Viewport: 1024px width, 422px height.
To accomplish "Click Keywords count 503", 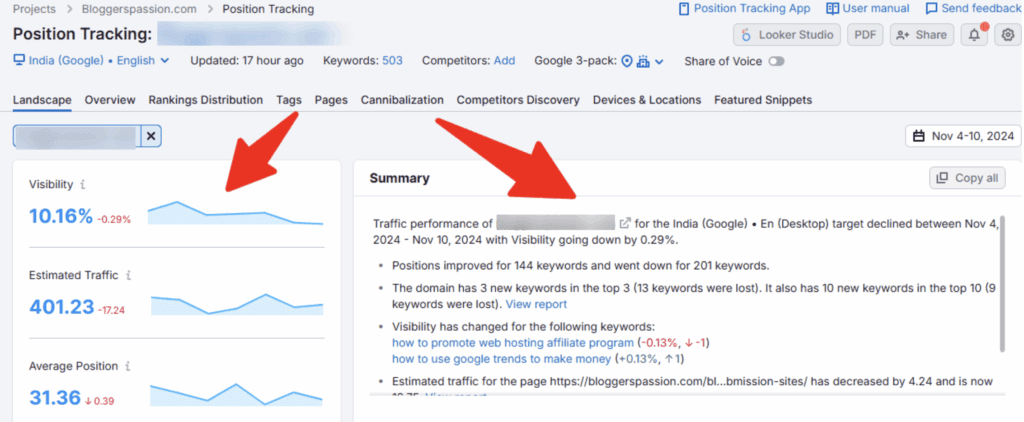I will click(392, 61).
